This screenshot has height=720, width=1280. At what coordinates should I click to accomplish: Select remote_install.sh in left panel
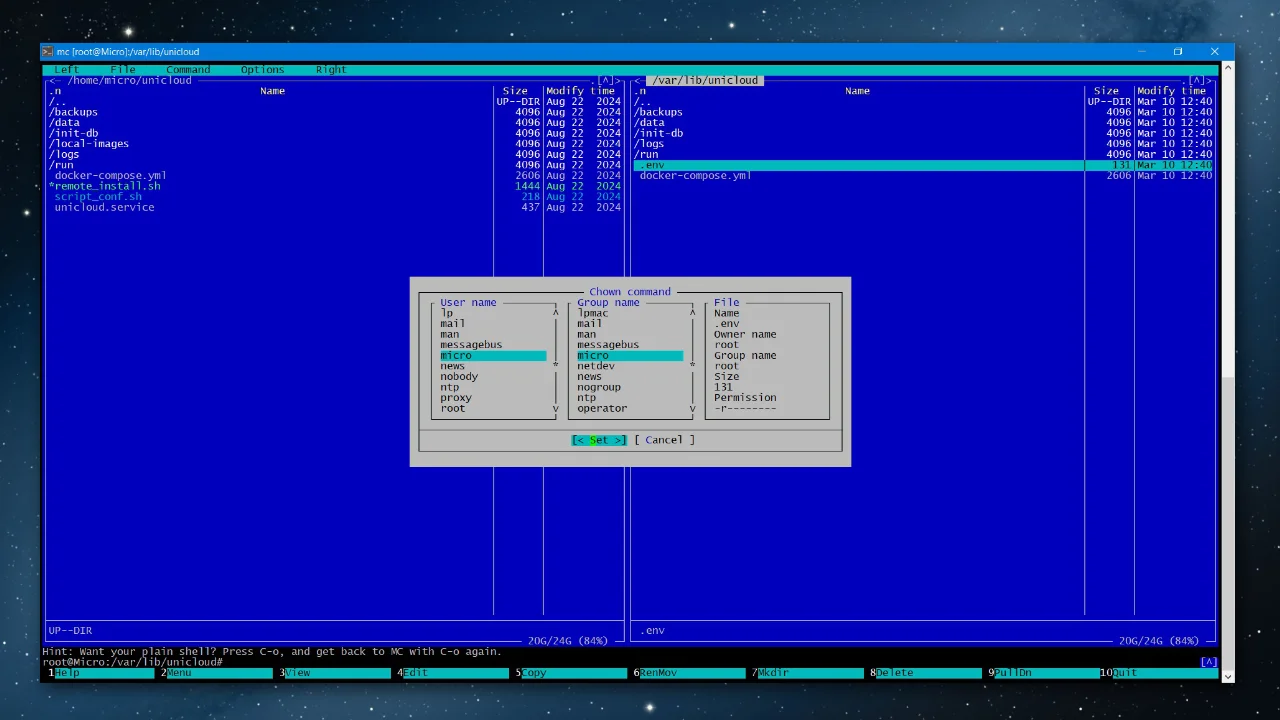[x=335, y=186]
